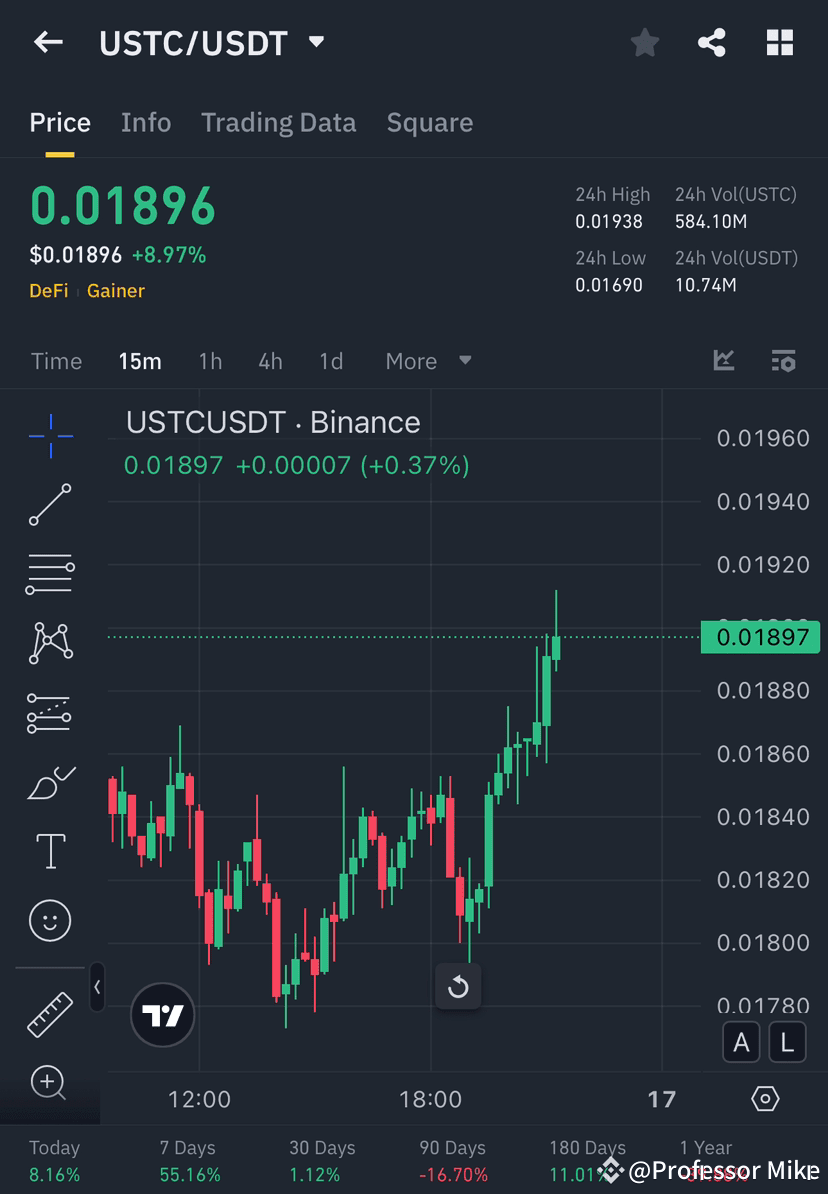Collapse the drawing toolbar with the chevron
This screenshot has height=1194, width=828.
97,988
